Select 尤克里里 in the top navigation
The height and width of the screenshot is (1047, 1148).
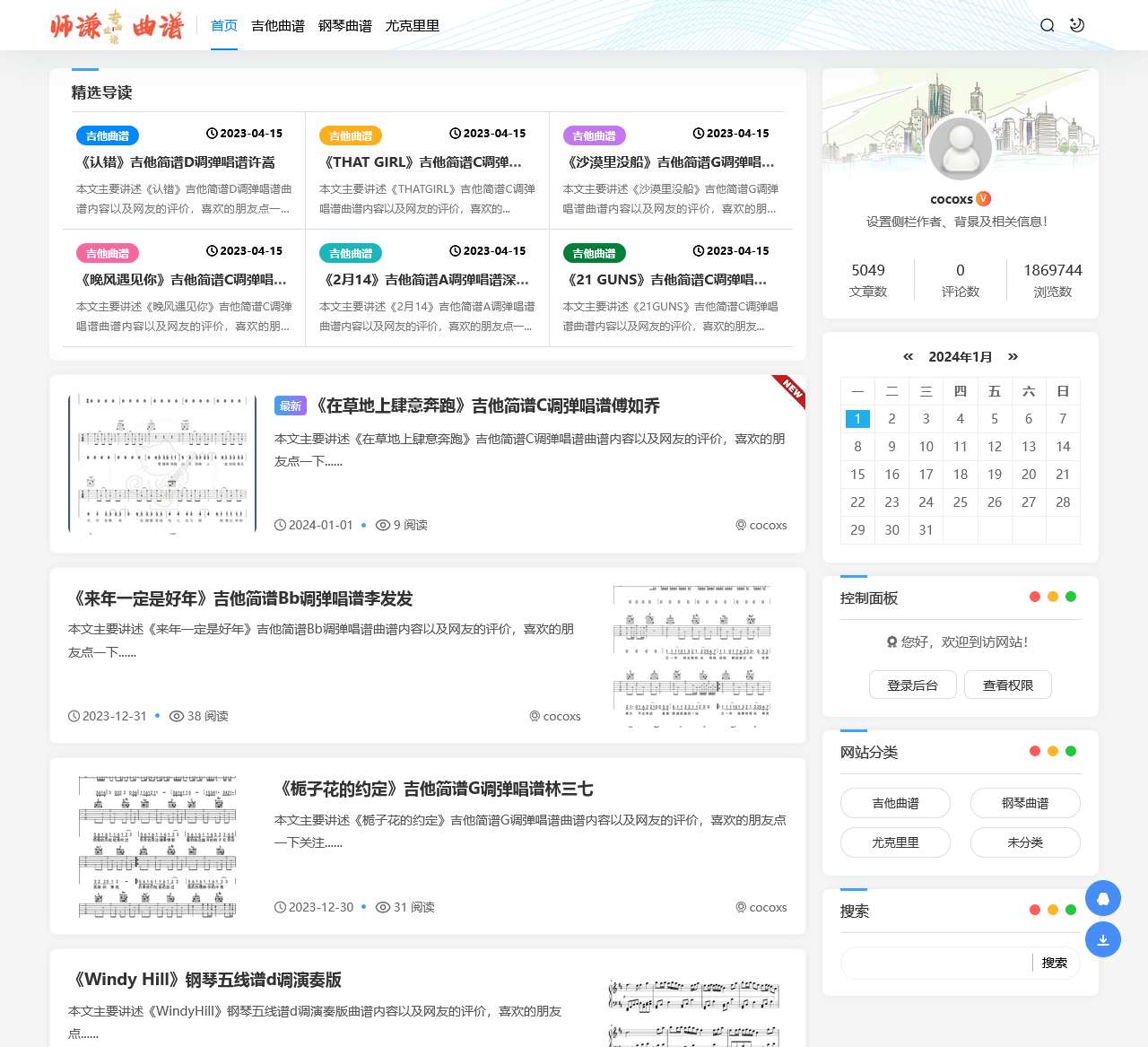(413, 26)
